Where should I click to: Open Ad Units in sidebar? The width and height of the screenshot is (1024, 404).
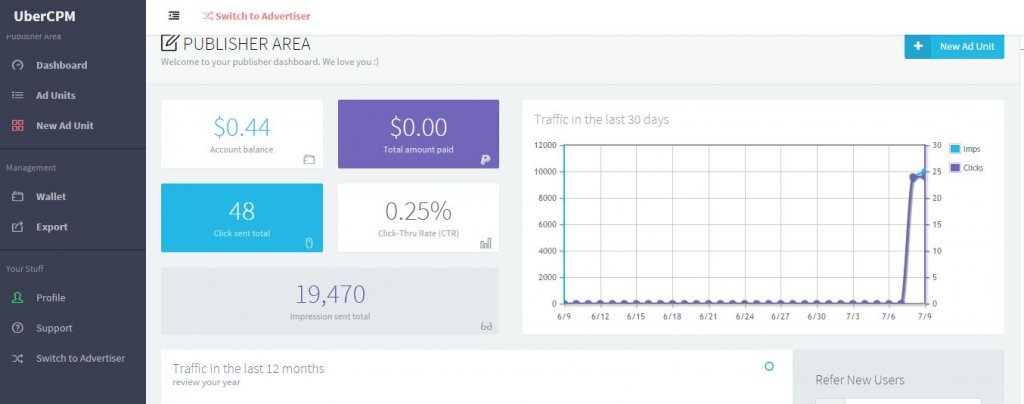[56, 95]
